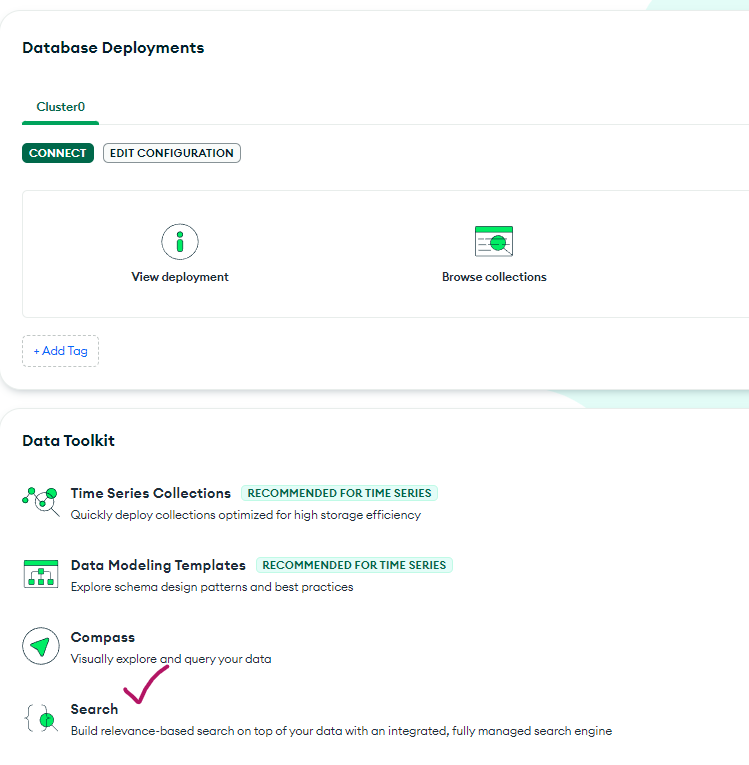Open the Time Series Collections heading

(151, 493)
